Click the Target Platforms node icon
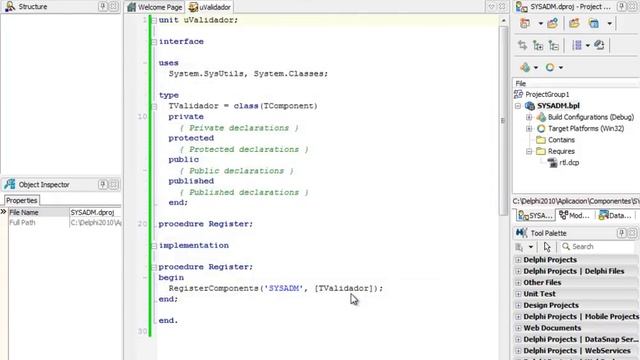Viewport: 640px width, 360px height. tap(541, 129)
